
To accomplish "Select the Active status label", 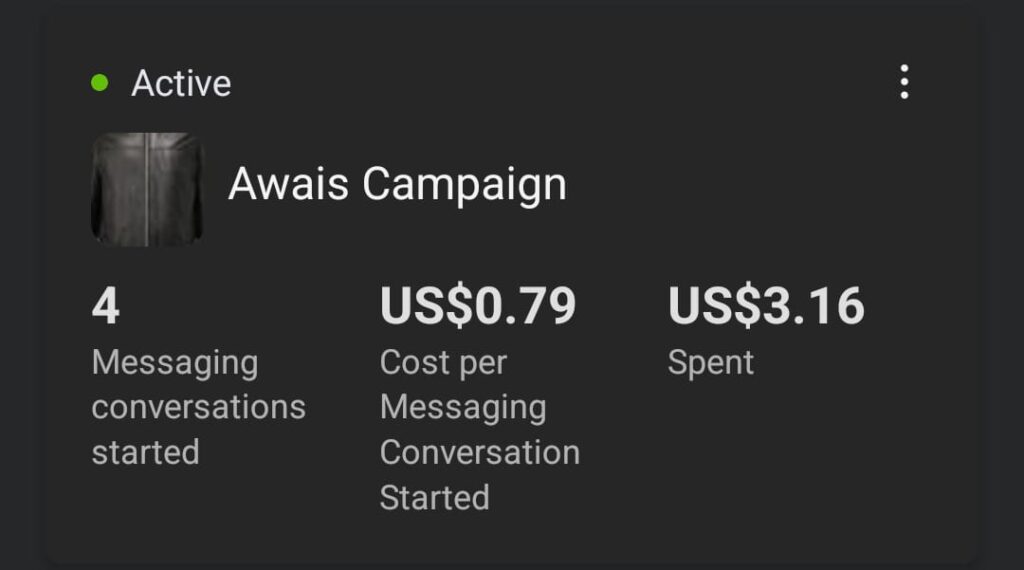I will [181, 84].
